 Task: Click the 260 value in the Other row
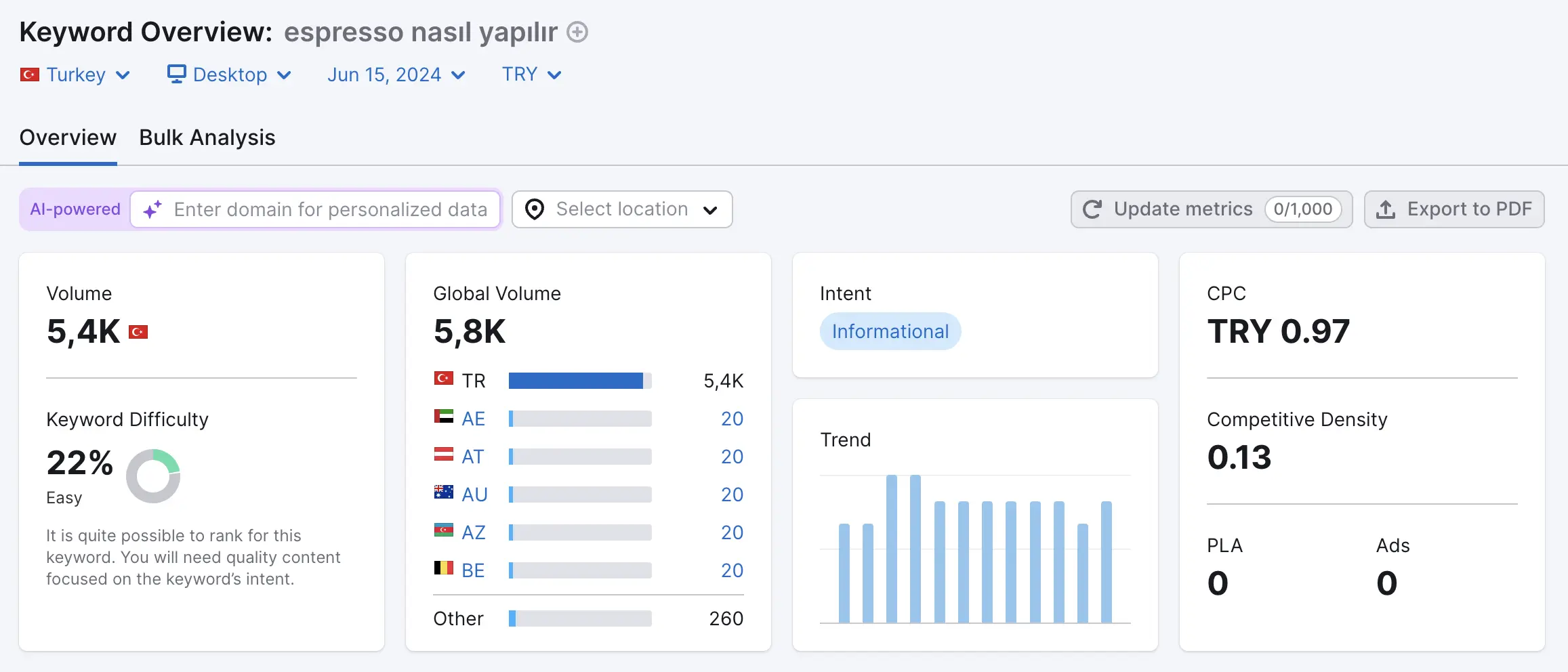point(726,618)
